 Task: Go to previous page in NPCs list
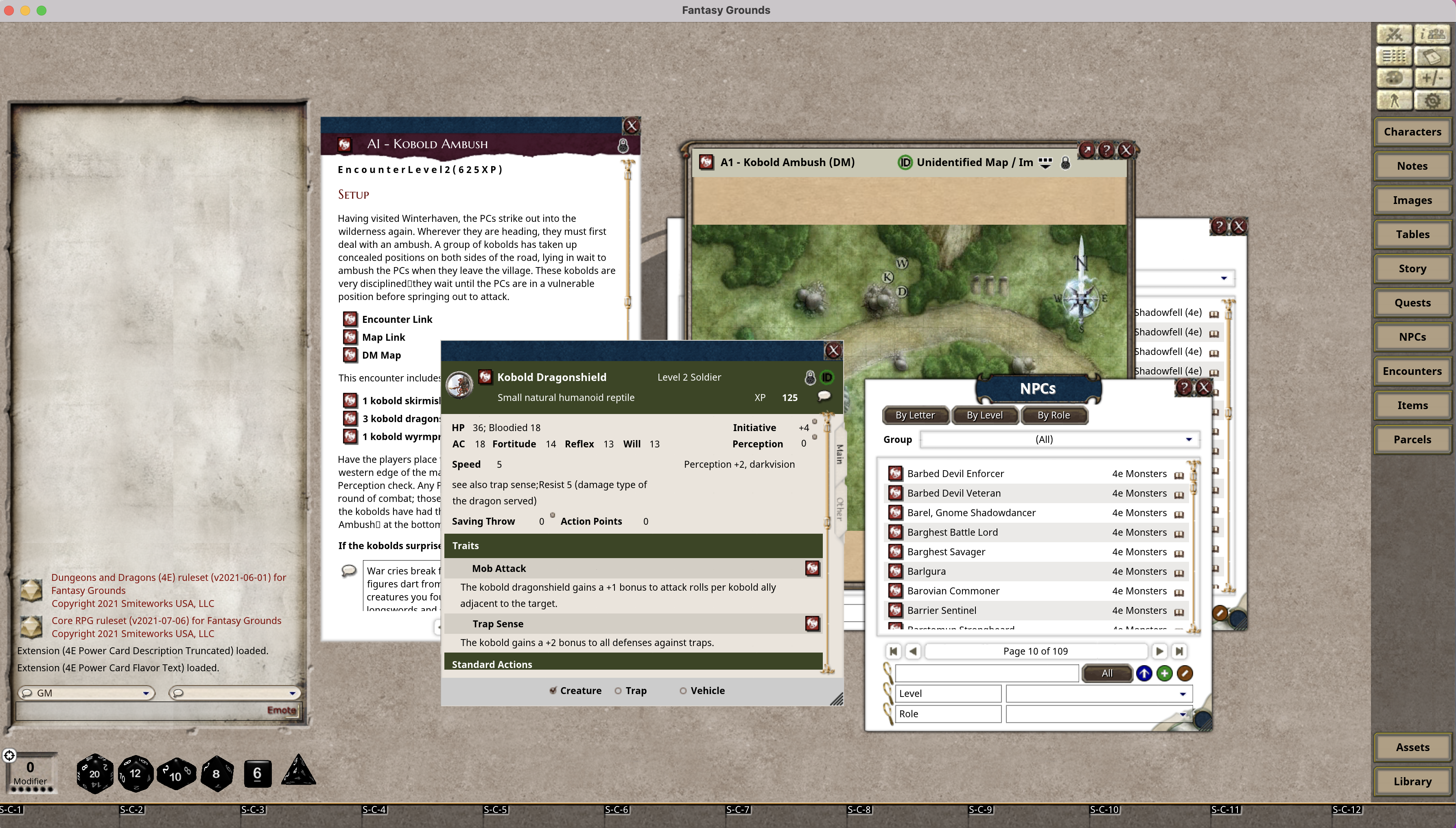tap(913, 651)
